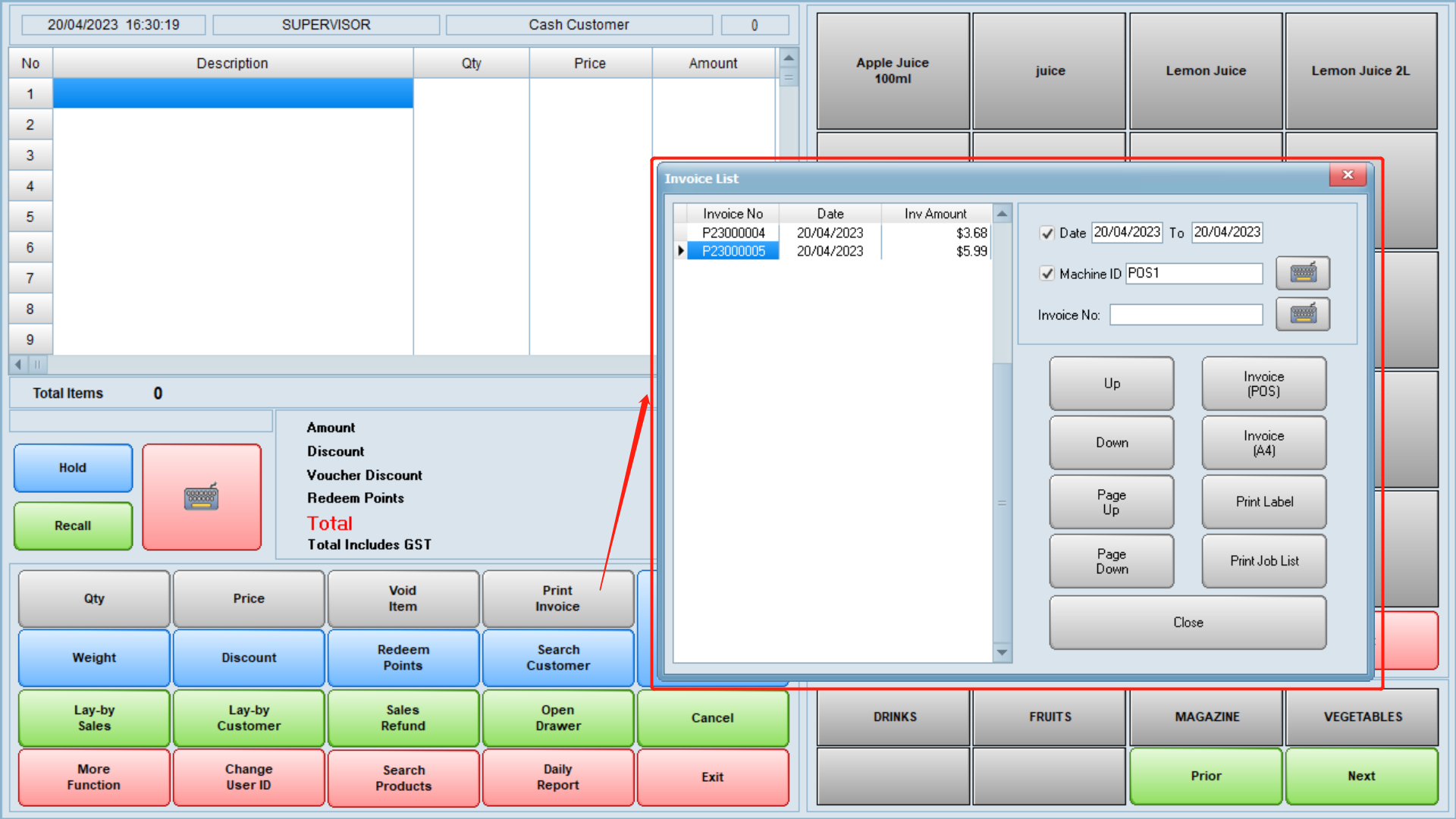
Task: Click the scroll arrow atop the sales grid
Action: point(789,58)
